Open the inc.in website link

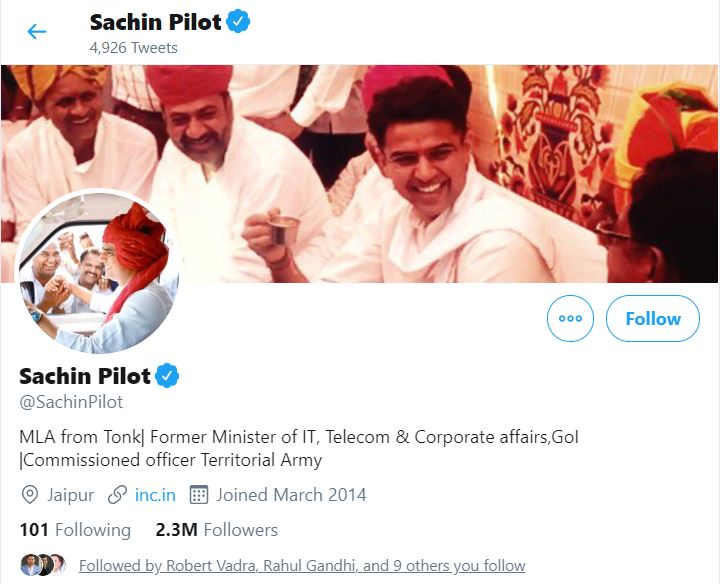[155, 494]
